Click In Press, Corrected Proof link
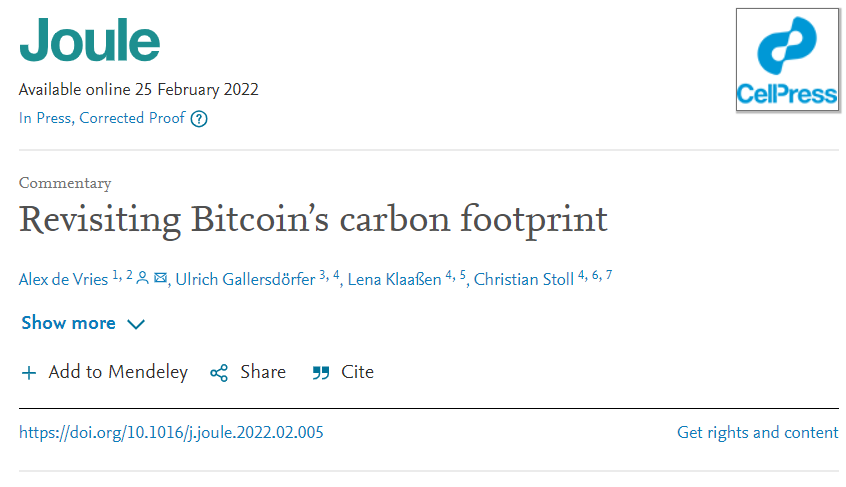The width and height of the screenshot is (846, 487). [x=102, y=118]
